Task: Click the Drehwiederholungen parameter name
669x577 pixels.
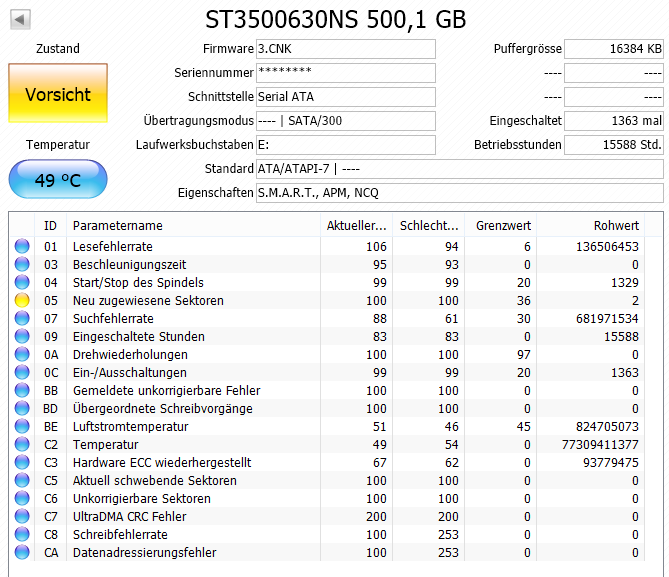Action: click(x=130, y=355)
